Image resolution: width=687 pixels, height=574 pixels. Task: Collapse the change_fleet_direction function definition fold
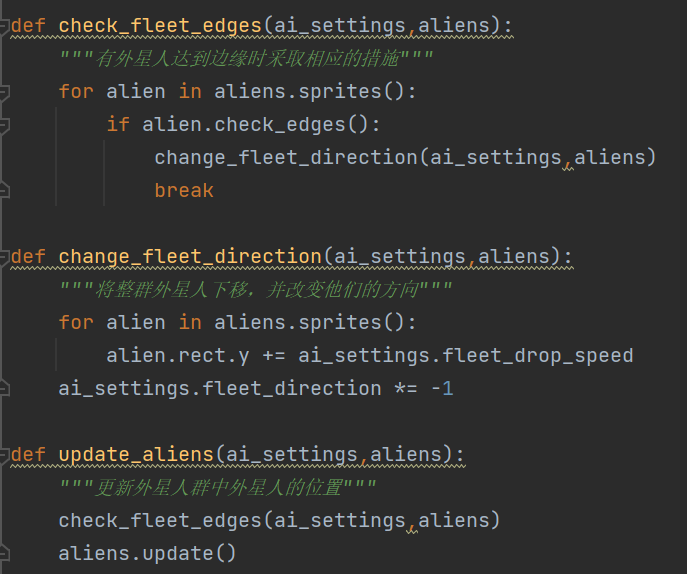tap(4, 257)
